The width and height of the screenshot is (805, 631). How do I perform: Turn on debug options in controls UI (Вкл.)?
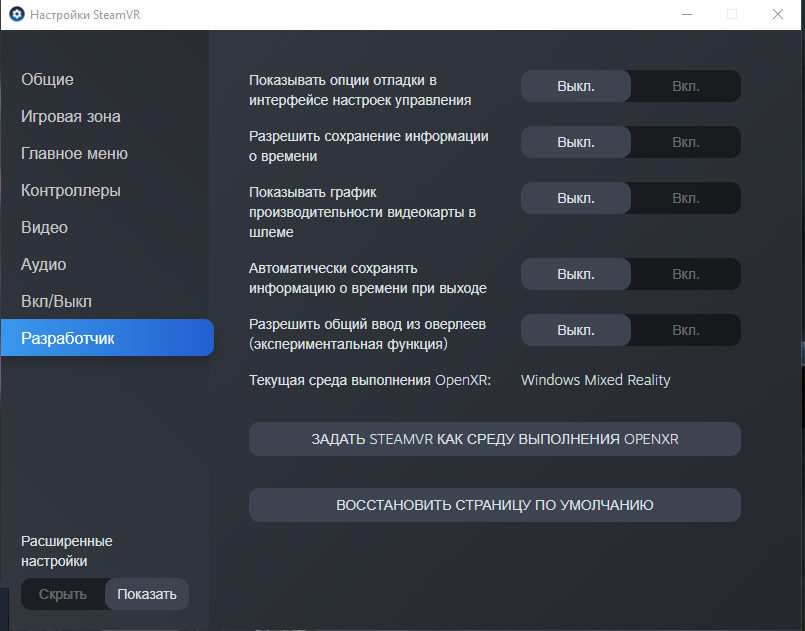click(x=686, y=86)
